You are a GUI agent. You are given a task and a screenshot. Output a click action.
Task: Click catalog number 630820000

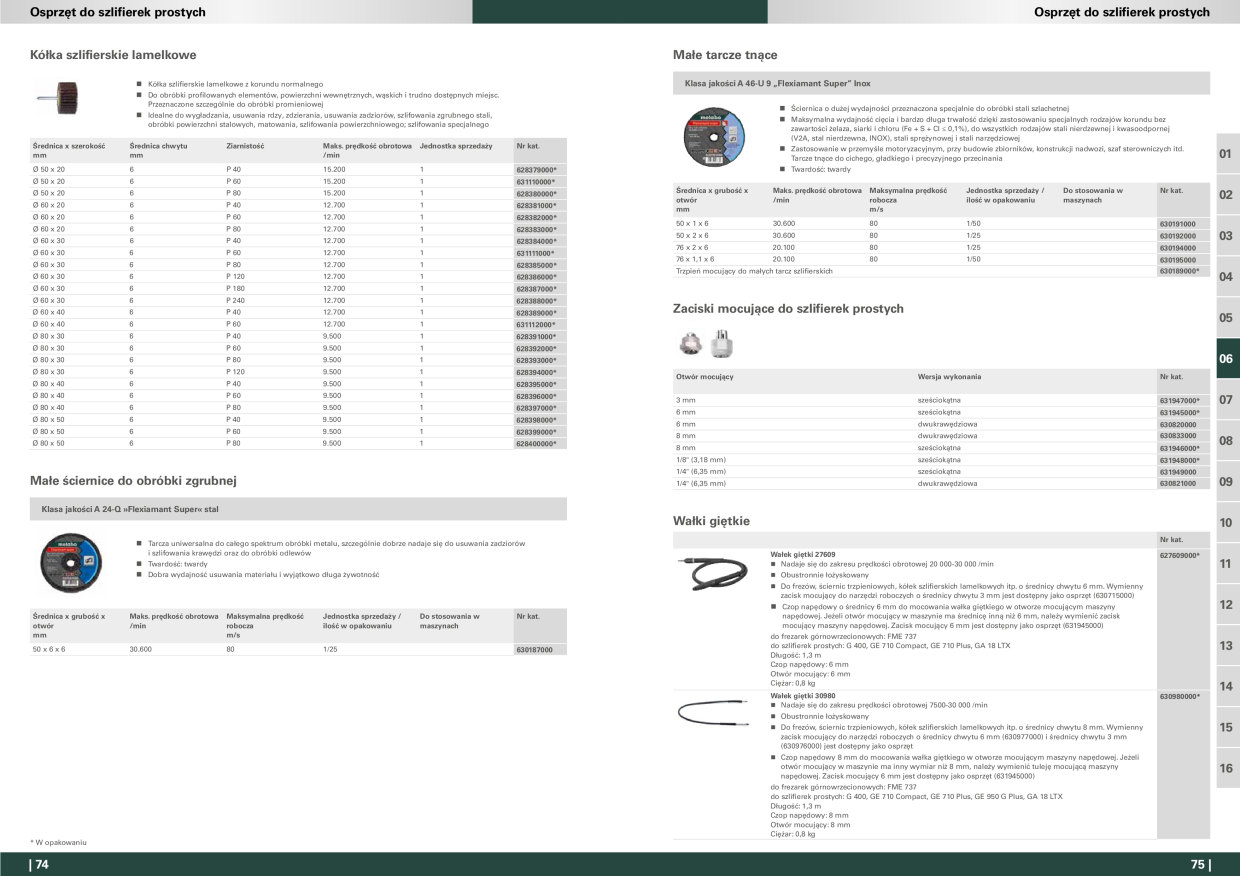1178,424
